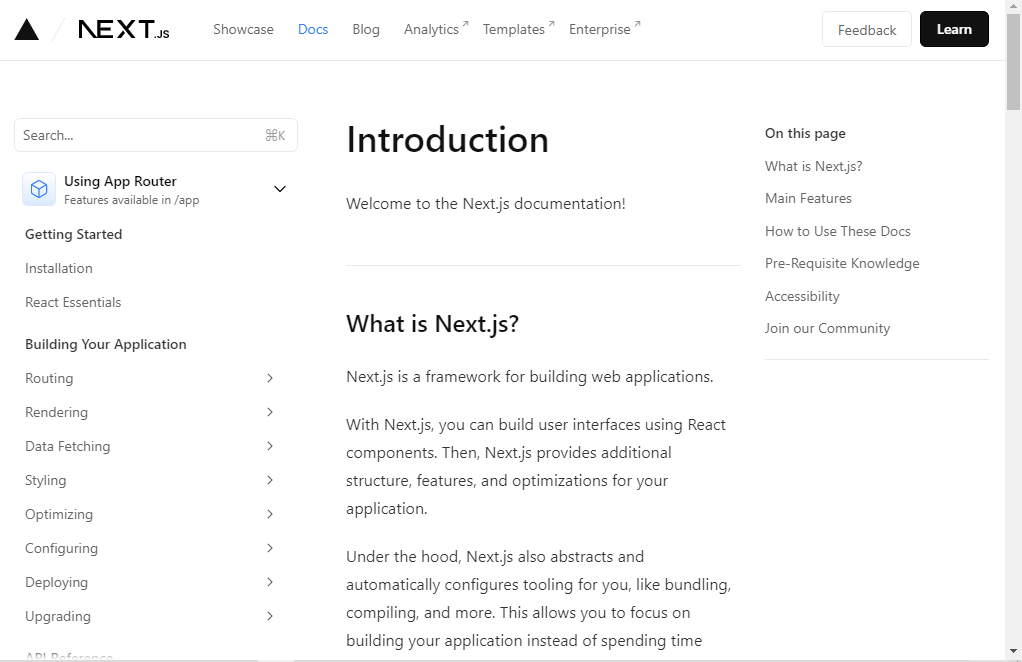Open the Analytics external link
The image size is (1022, 662).
(435, 29)
